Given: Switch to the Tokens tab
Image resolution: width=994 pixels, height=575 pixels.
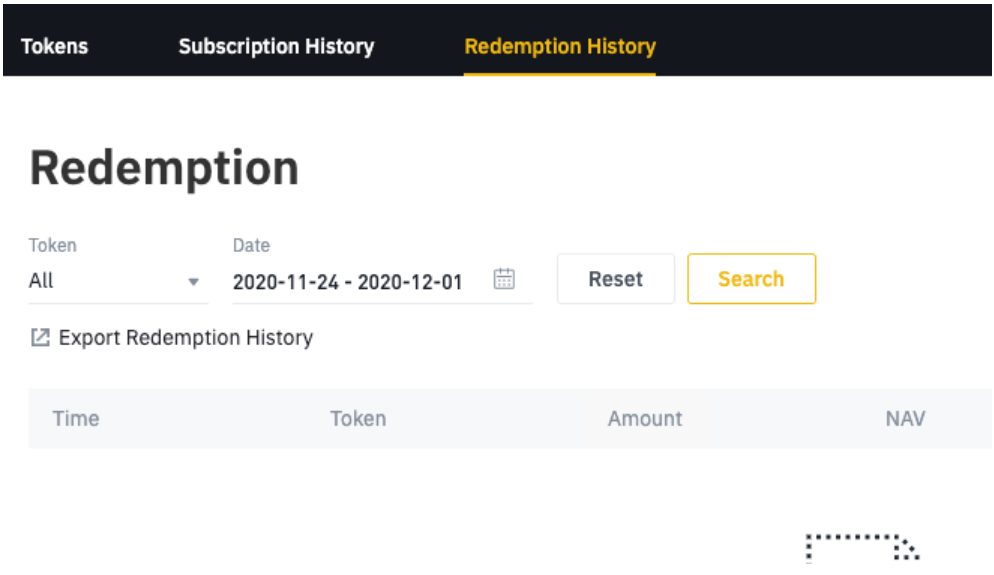Looking at the screenshot, I should point(55,46).
